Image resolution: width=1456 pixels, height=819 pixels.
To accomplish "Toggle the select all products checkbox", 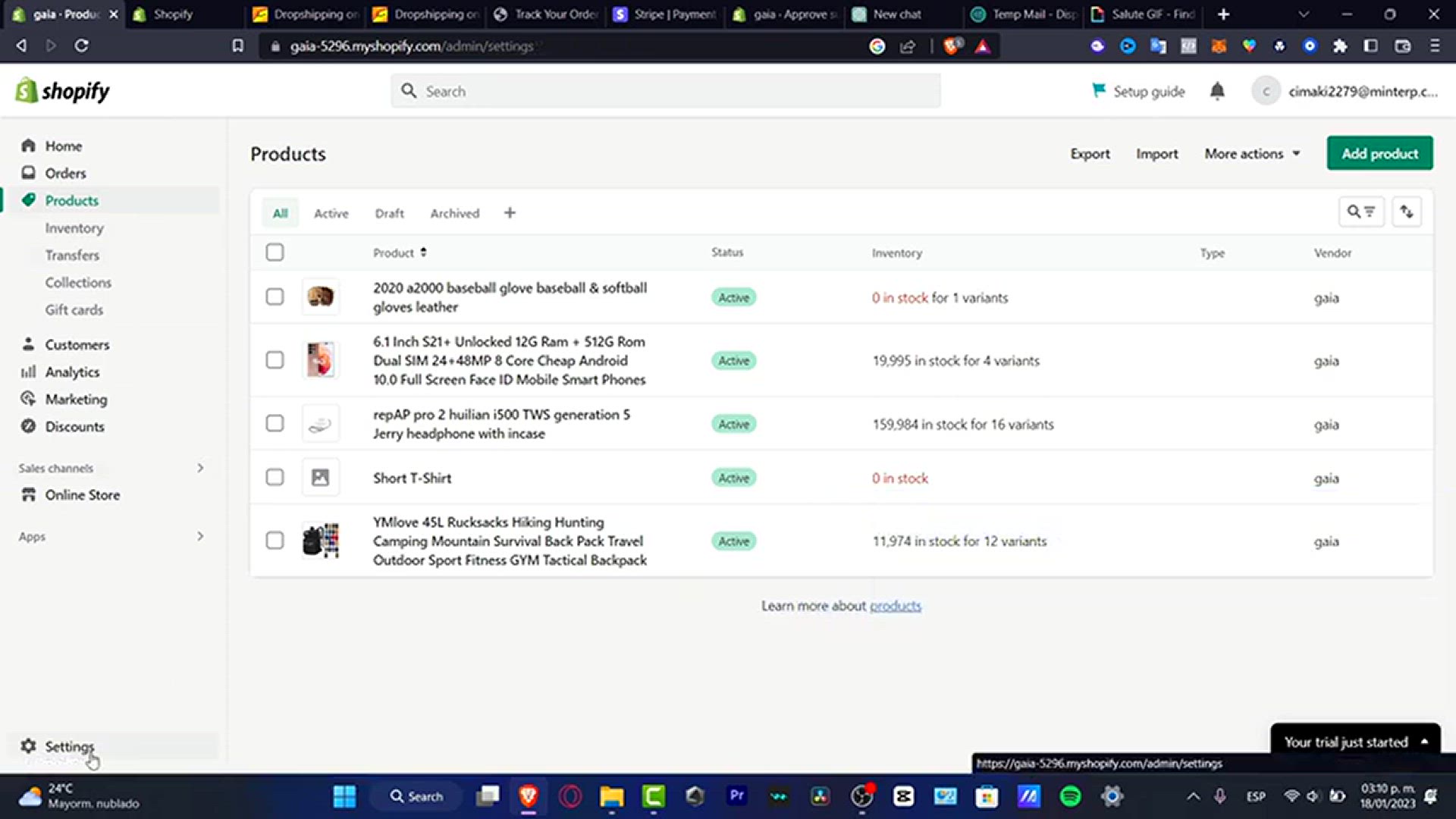I will (x=275, y=253).
